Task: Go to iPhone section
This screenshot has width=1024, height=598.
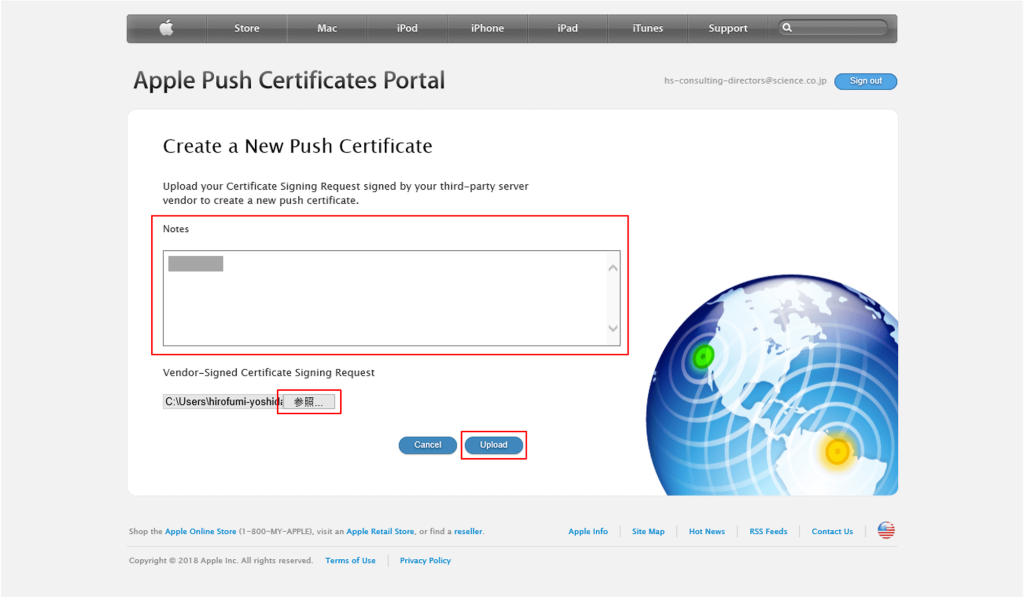Action: pyautogui.click(x=487, y=28)
